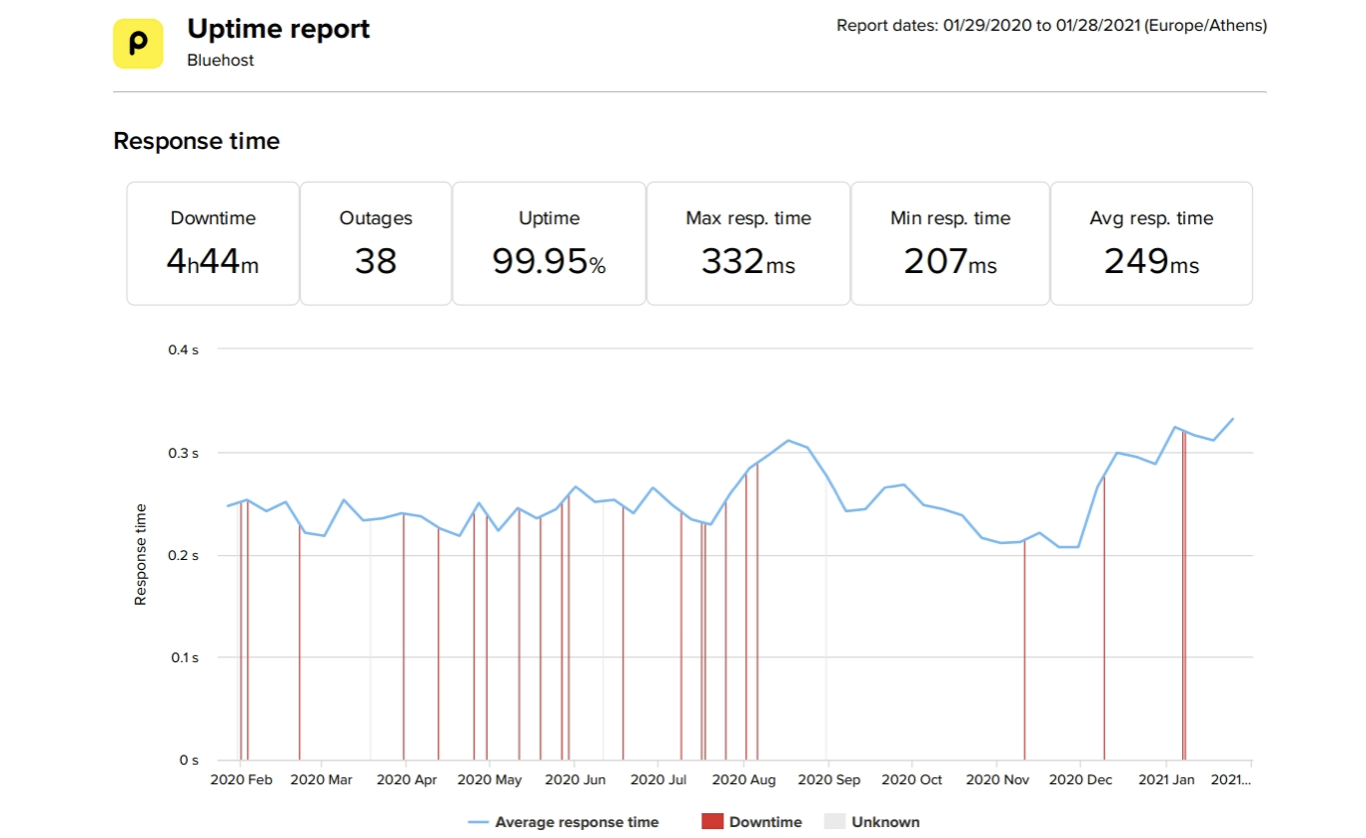Select the Downtime 4h44m stat card
Image resolution: width=1366 pixels, height=838 pixels.
click(213, 243)
